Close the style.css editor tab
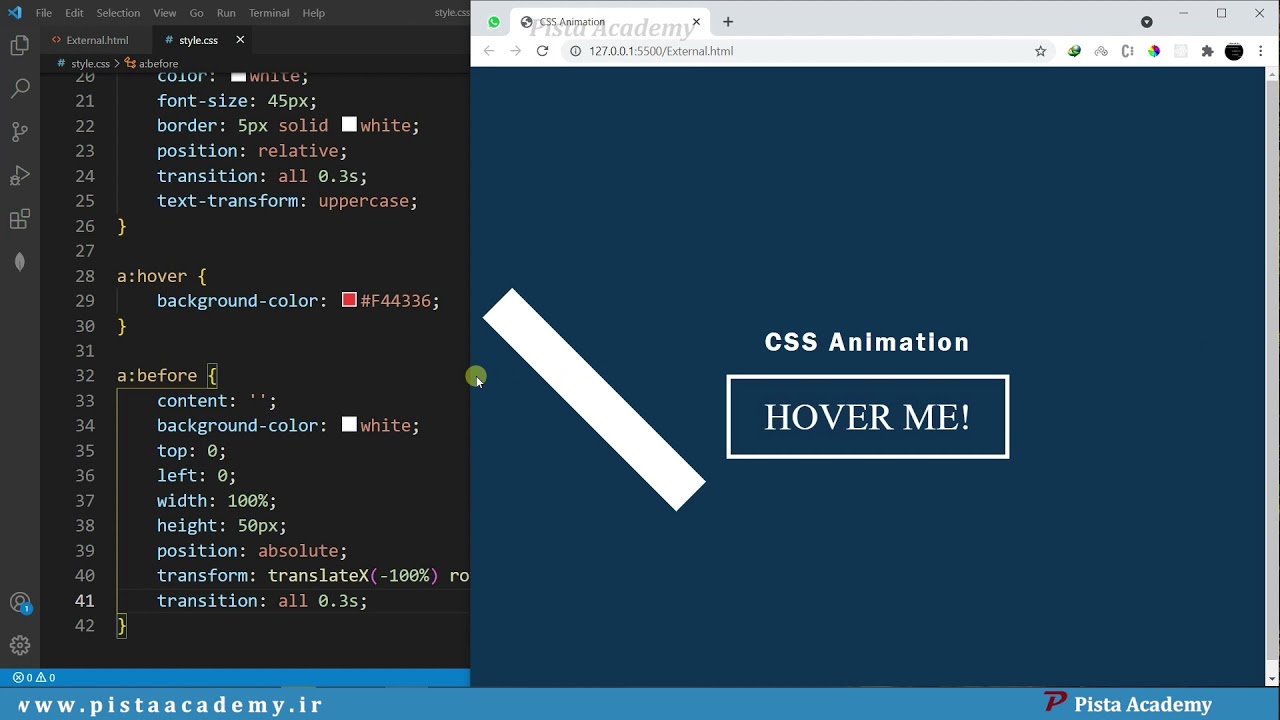 (240, 40)
